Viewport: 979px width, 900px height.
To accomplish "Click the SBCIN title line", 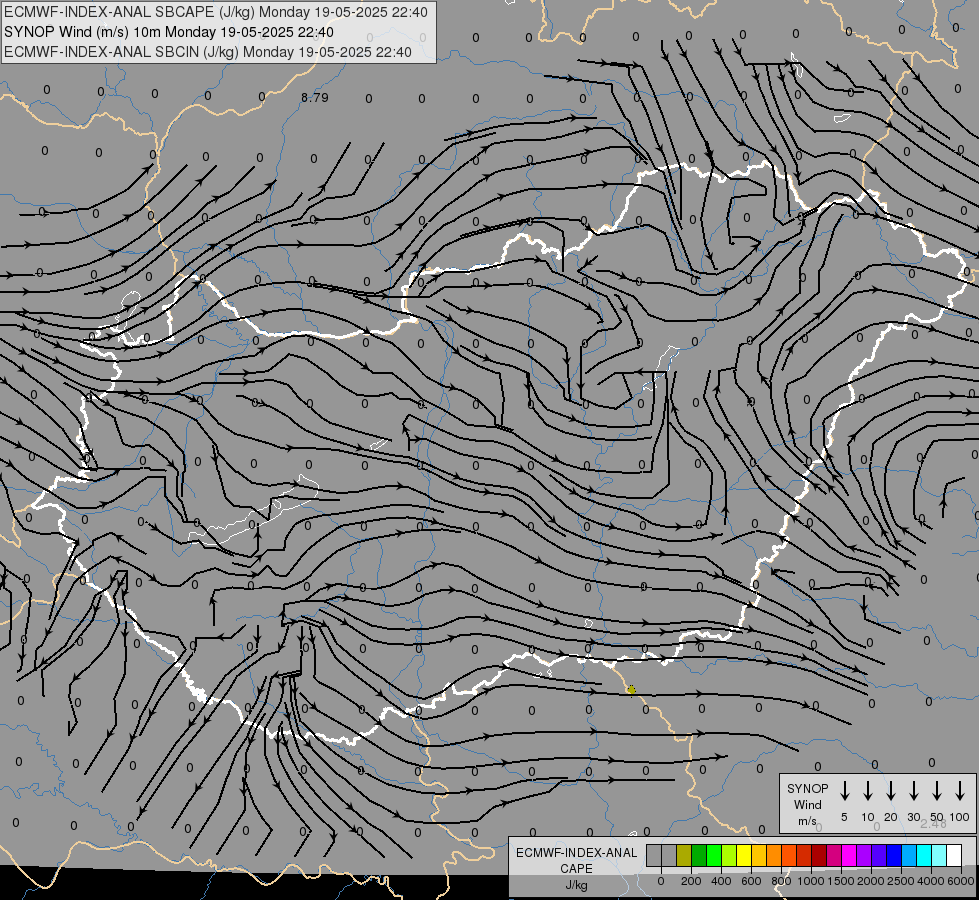I will click(208, 52).
